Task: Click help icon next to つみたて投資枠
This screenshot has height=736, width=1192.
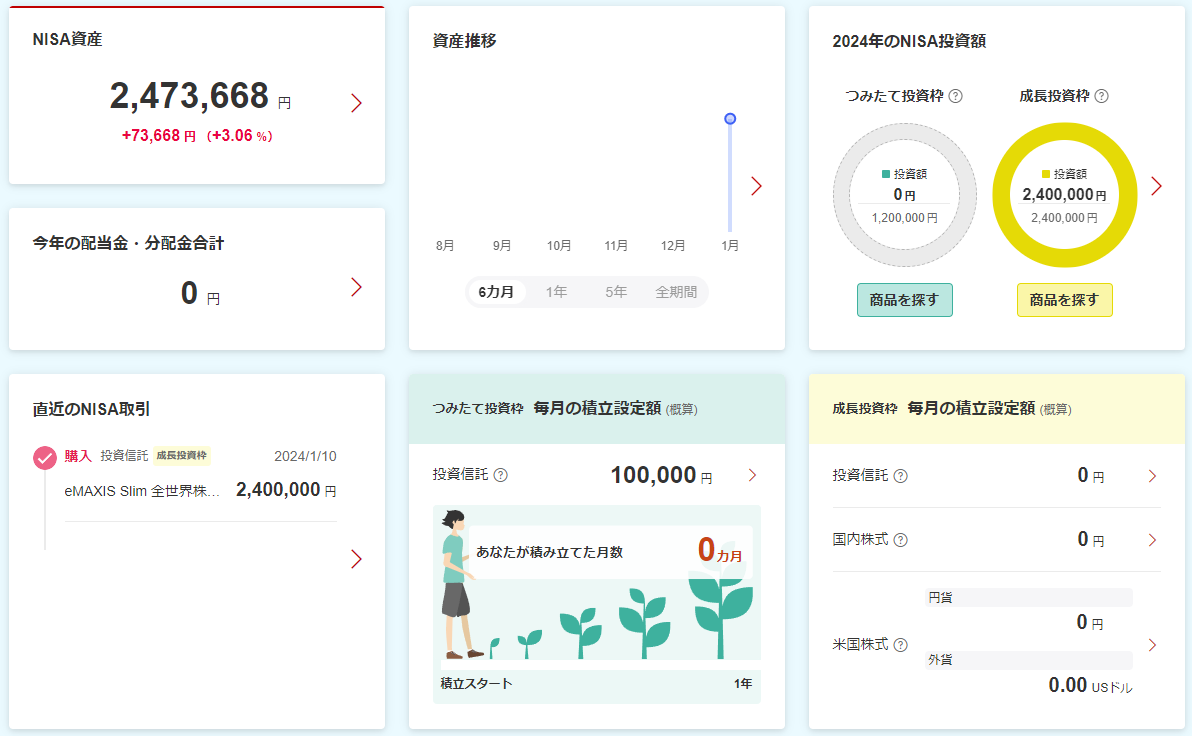Action: pyautogui.click(x=956, y=96)
